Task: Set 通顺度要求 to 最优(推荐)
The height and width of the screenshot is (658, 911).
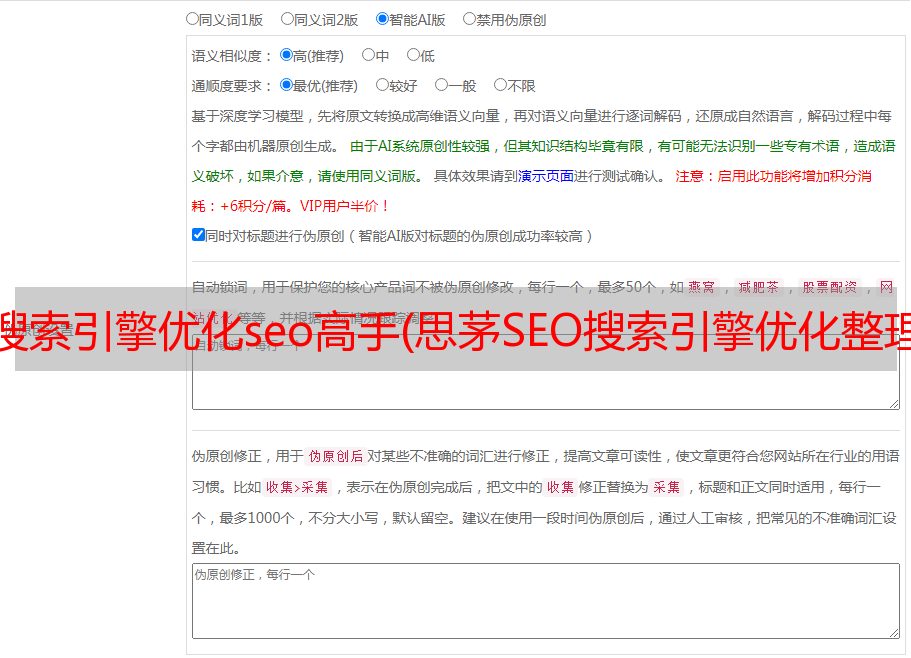Action: 286,85
